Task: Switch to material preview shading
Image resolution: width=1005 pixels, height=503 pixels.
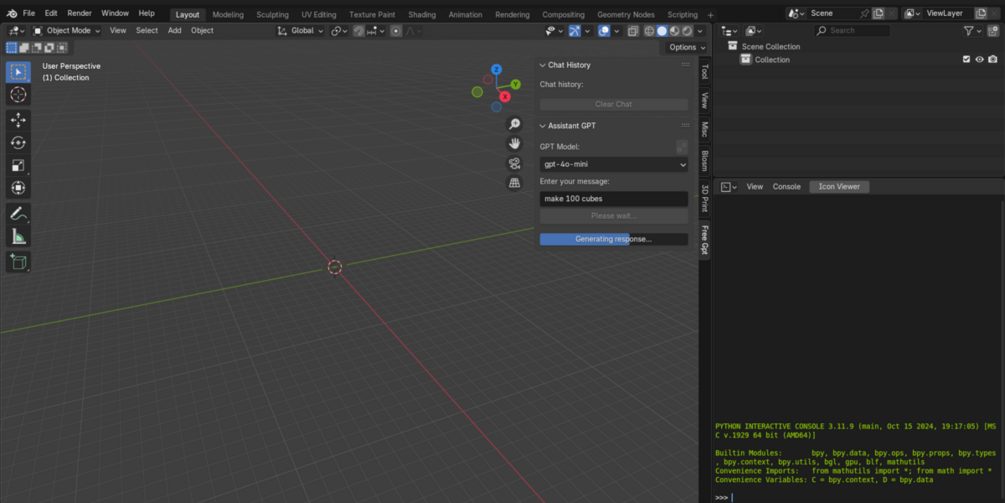Action: coord(674,31)
